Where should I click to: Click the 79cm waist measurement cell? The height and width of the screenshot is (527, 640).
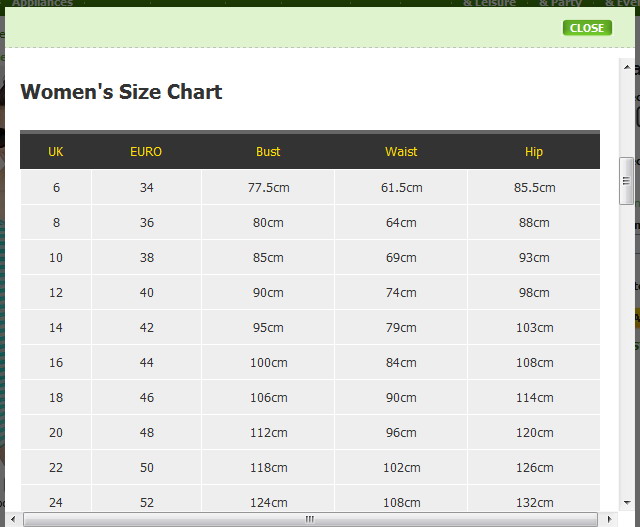coord(401,328)
